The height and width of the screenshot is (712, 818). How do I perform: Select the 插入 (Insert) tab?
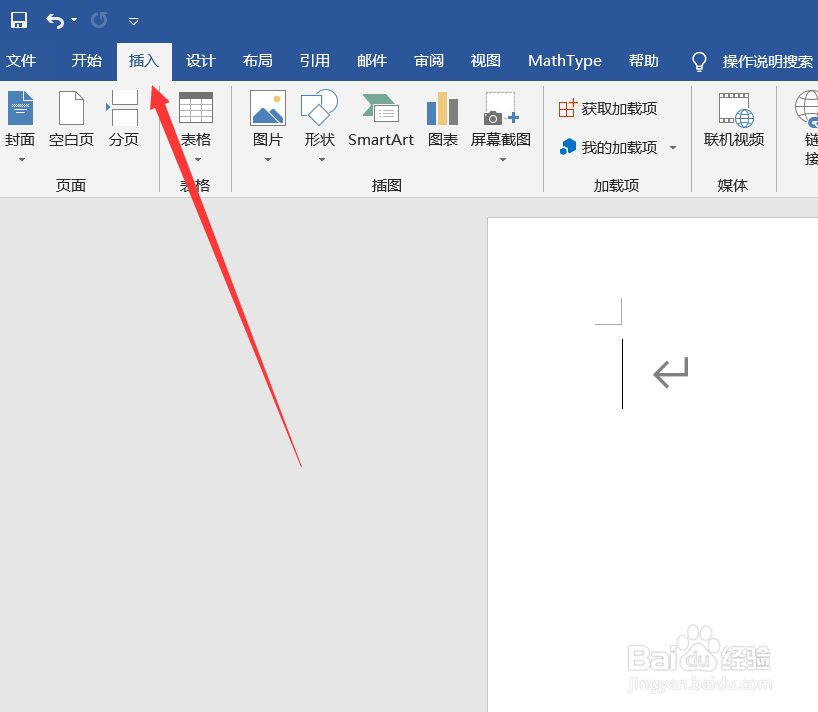(144, 61)
